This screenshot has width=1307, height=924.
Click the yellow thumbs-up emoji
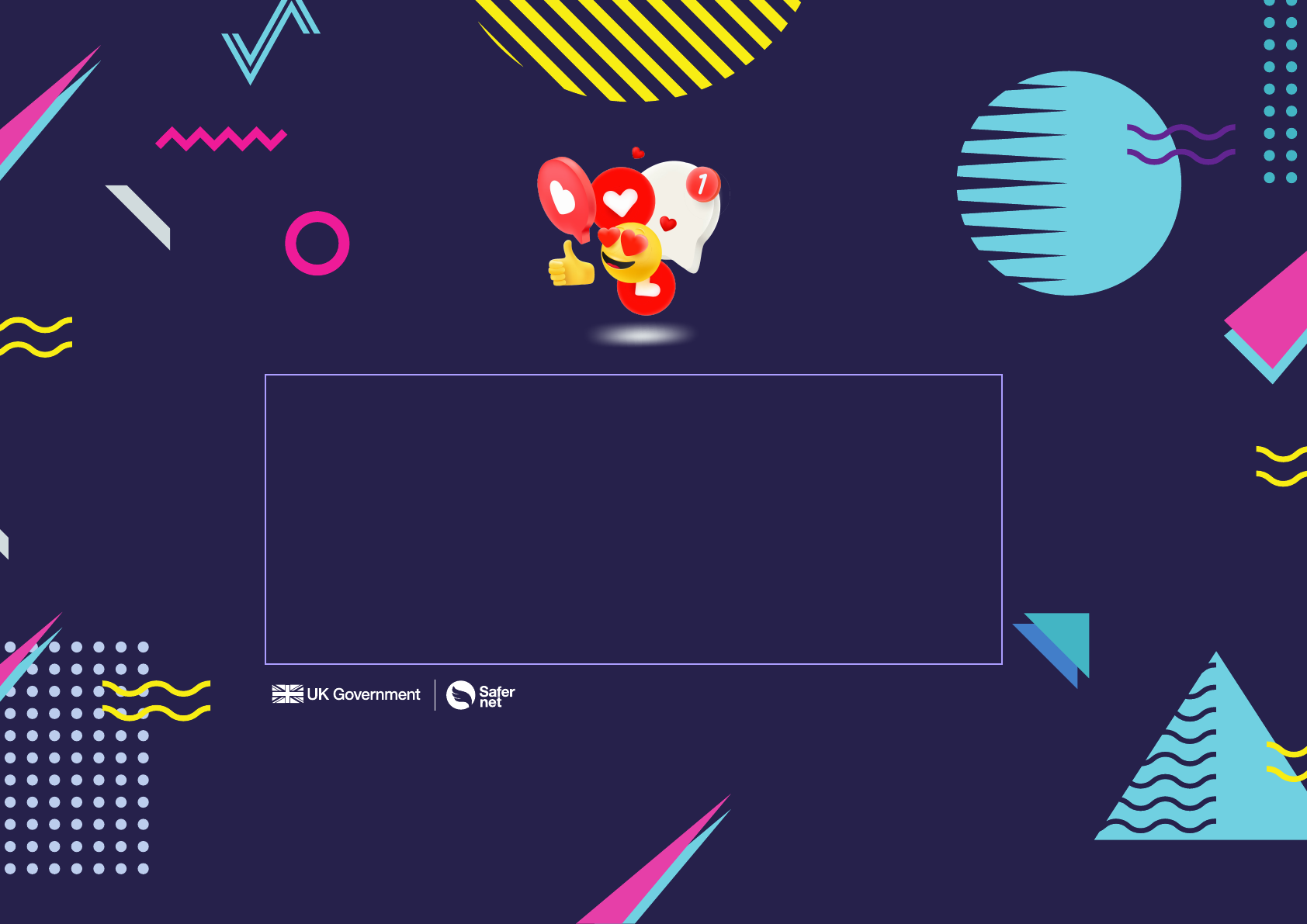(x=570, y=266)
